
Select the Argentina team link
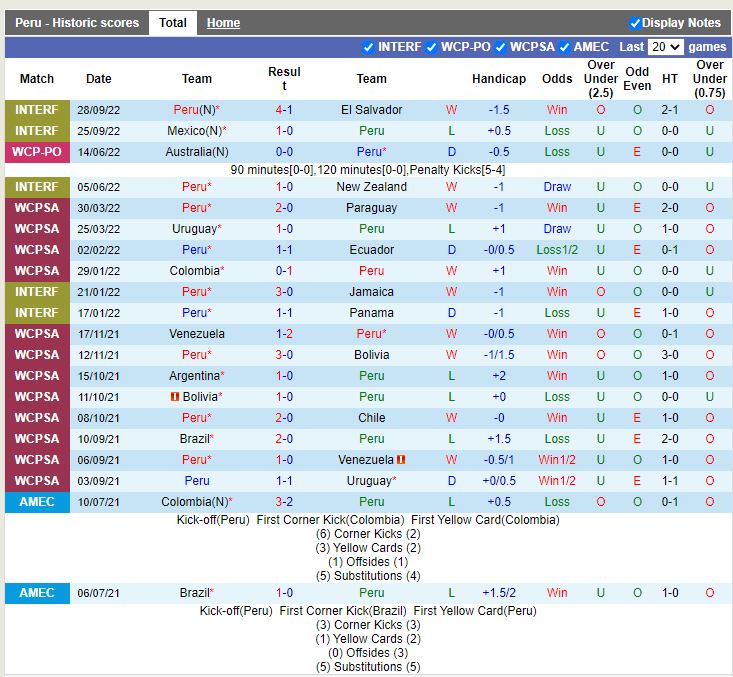click(194, 376)
